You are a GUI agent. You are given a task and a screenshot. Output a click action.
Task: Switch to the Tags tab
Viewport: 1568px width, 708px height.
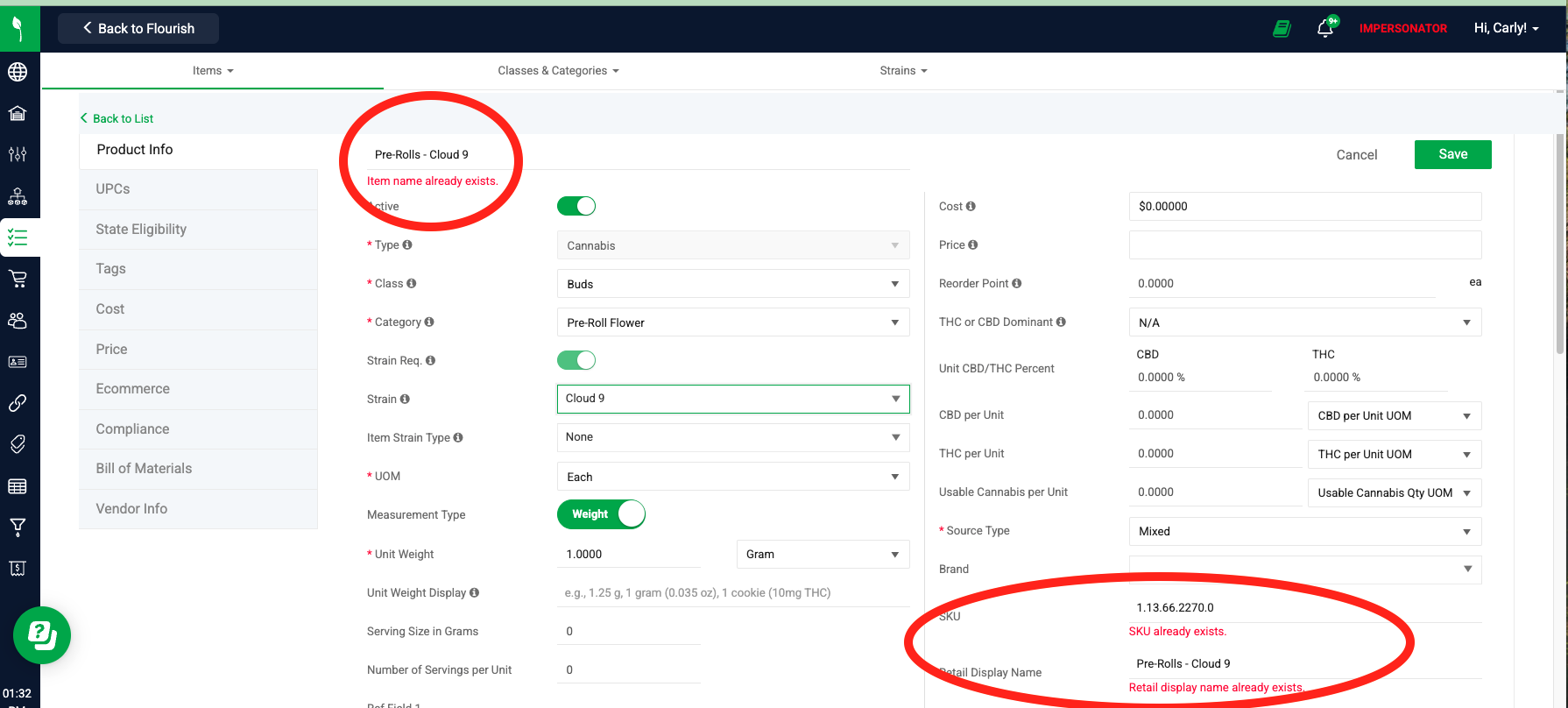[198, 269]
